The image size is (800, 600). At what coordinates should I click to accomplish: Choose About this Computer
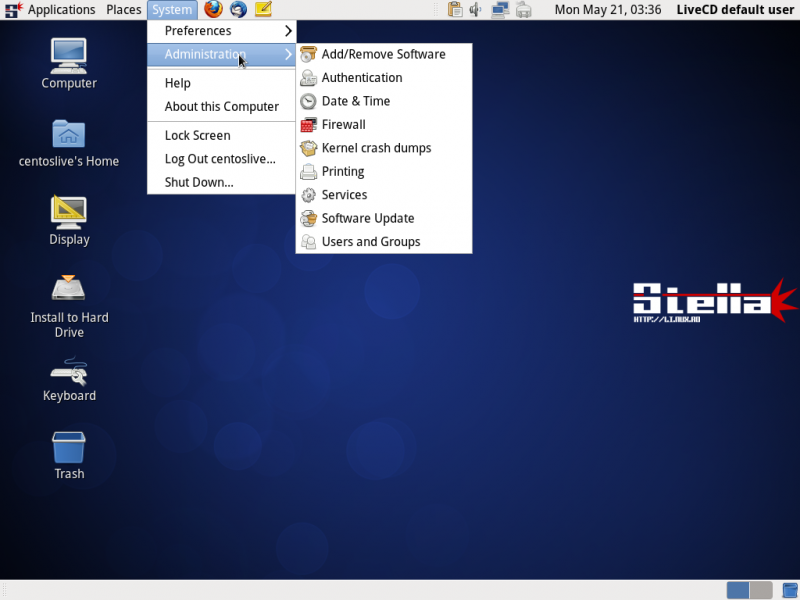[x=221, y=106]
